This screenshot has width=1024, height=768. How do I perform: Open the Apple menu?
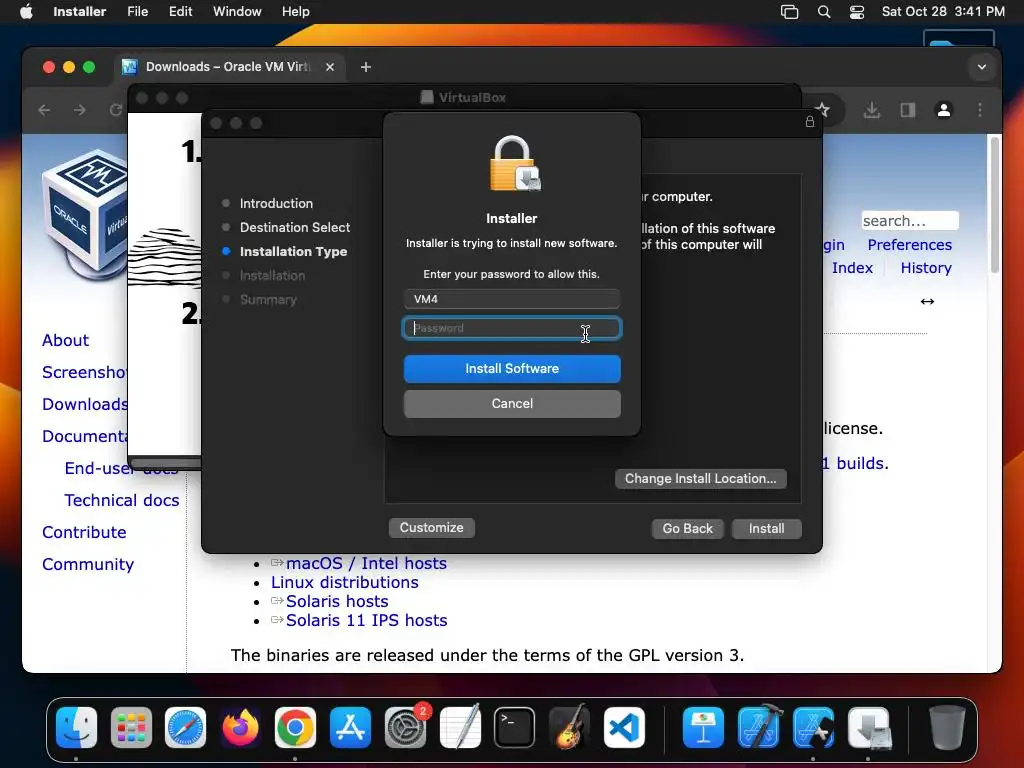(26, 12)
